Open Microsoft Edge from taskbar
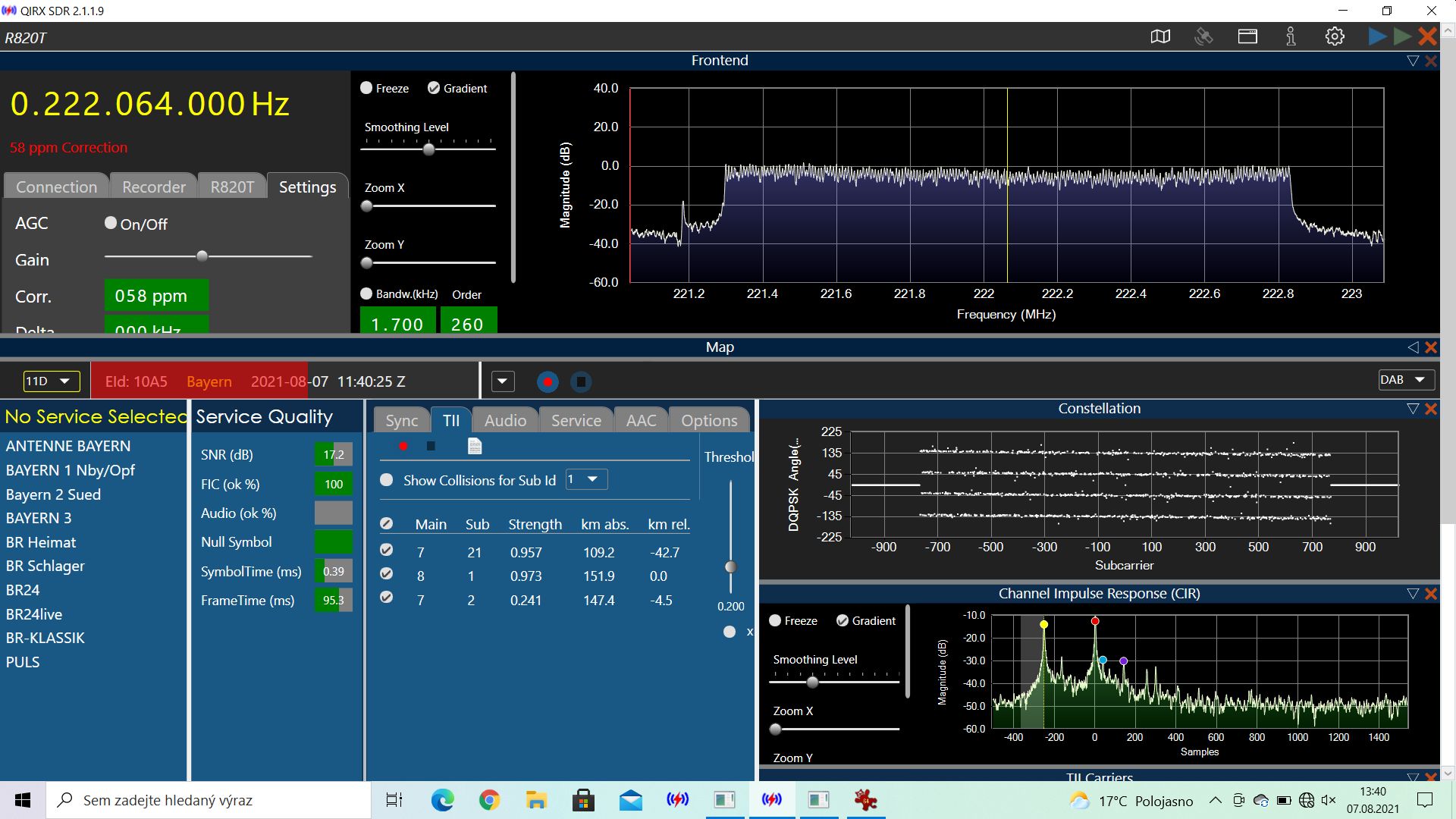 pyautogui.click(x=443, y=799)
